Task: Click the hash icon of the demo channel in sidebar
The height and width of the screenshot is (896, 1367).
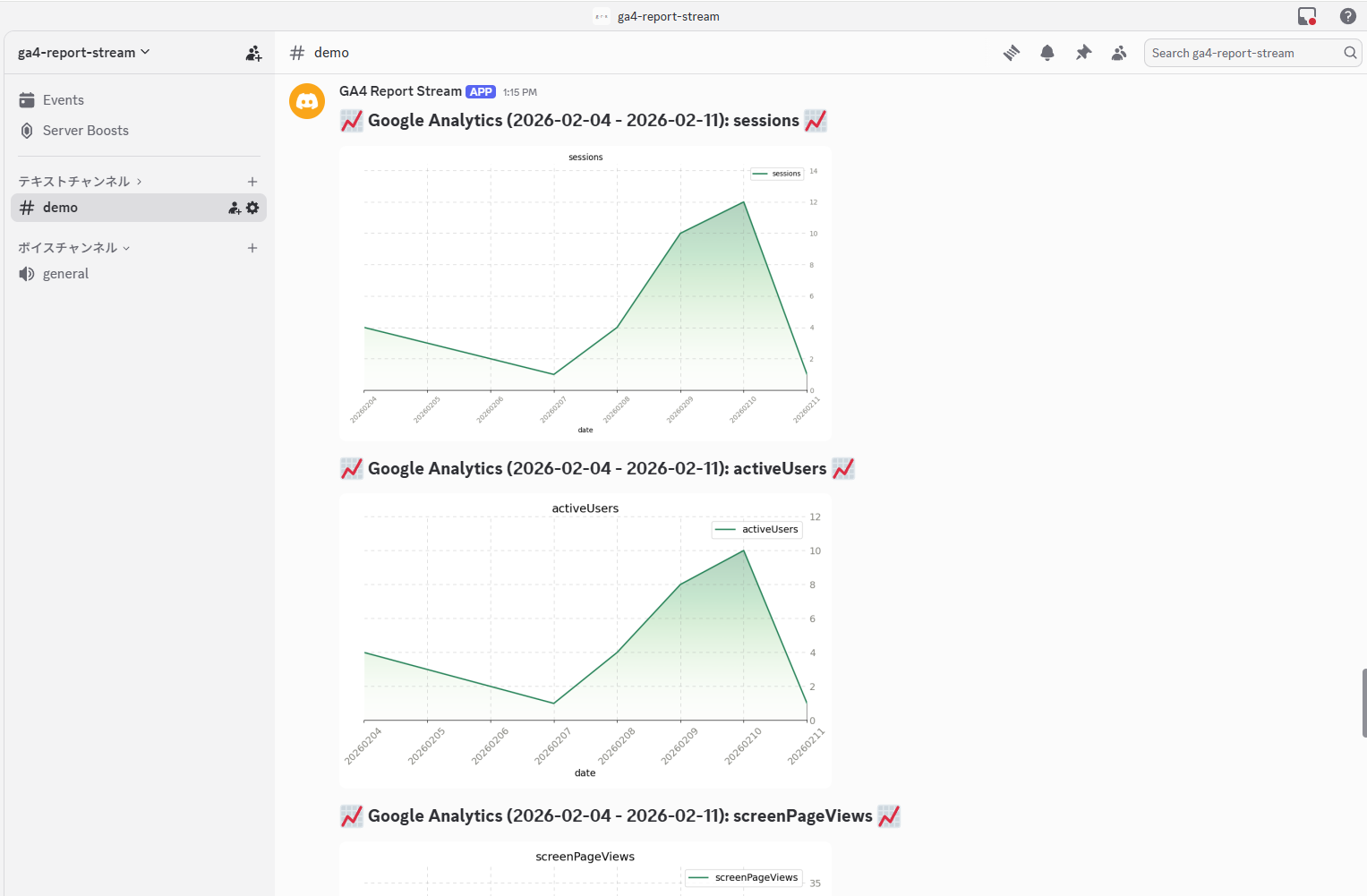Action: [27, 208]
